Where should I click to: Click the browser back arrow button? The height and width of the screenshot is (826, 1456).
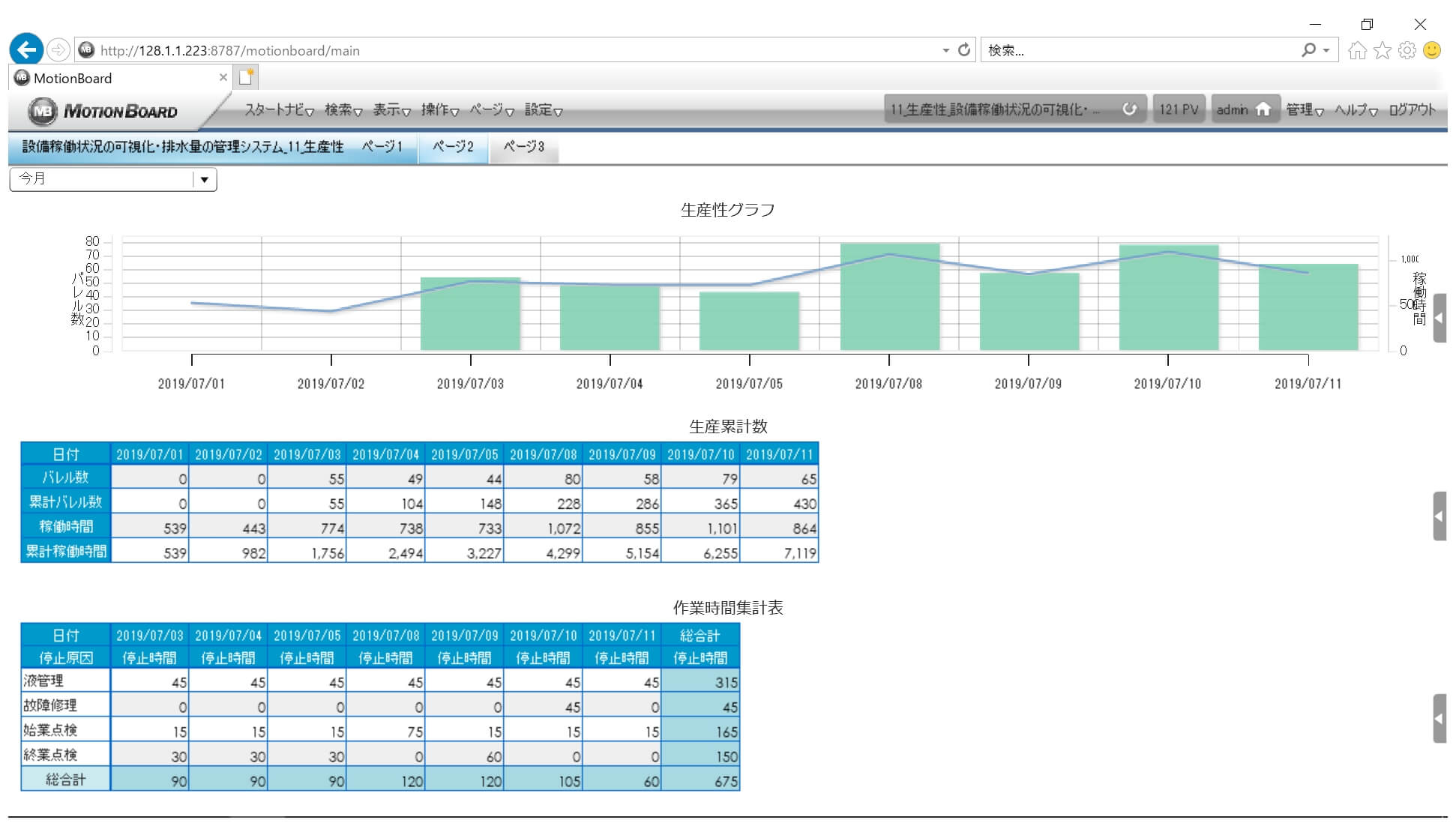[x=26, y=50]
